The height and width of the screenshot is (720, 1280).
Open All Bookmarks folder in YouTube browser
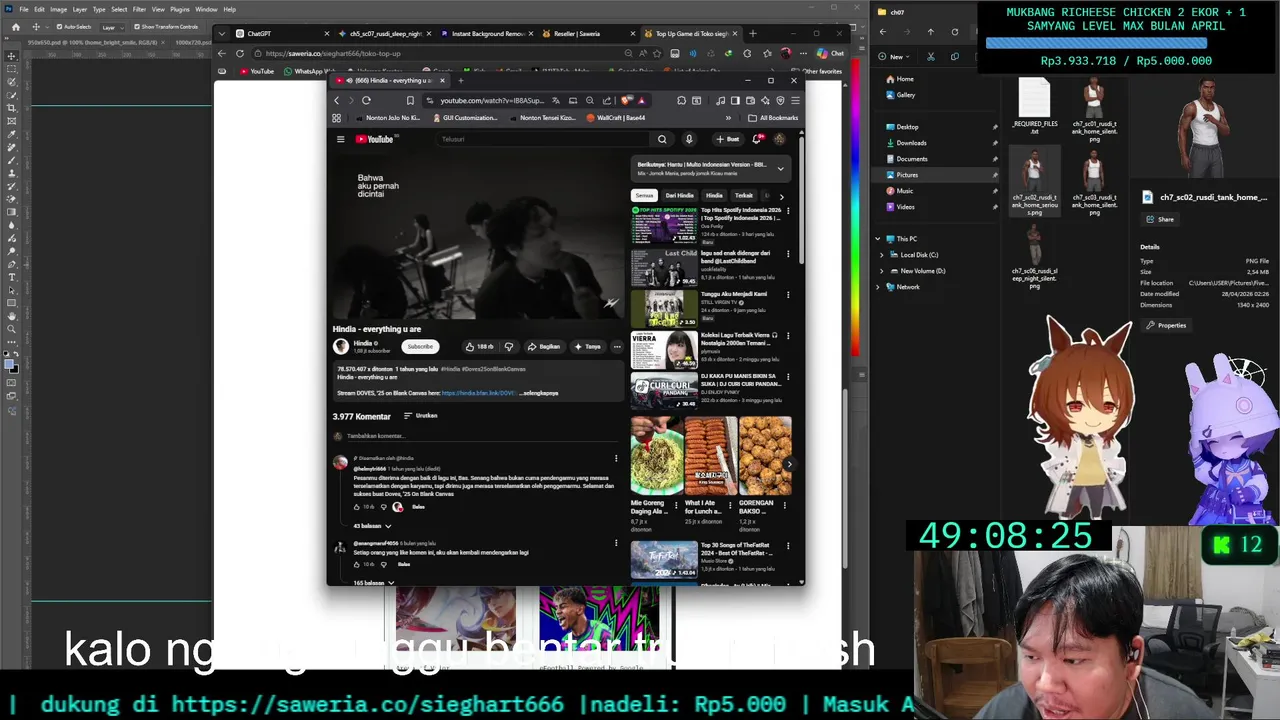[x=773, y=117]
